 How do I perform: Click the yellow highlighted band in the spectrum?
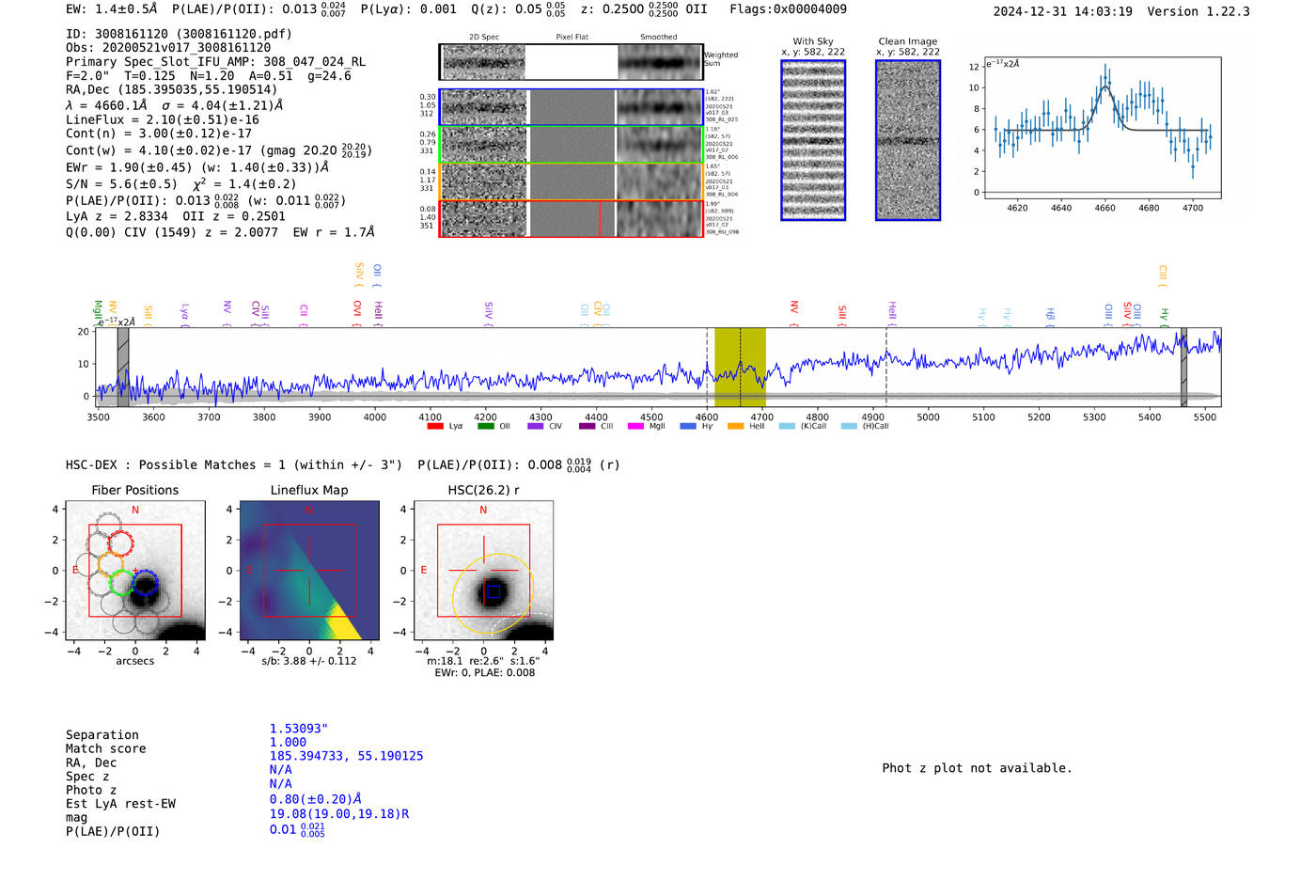pos(740,367)
